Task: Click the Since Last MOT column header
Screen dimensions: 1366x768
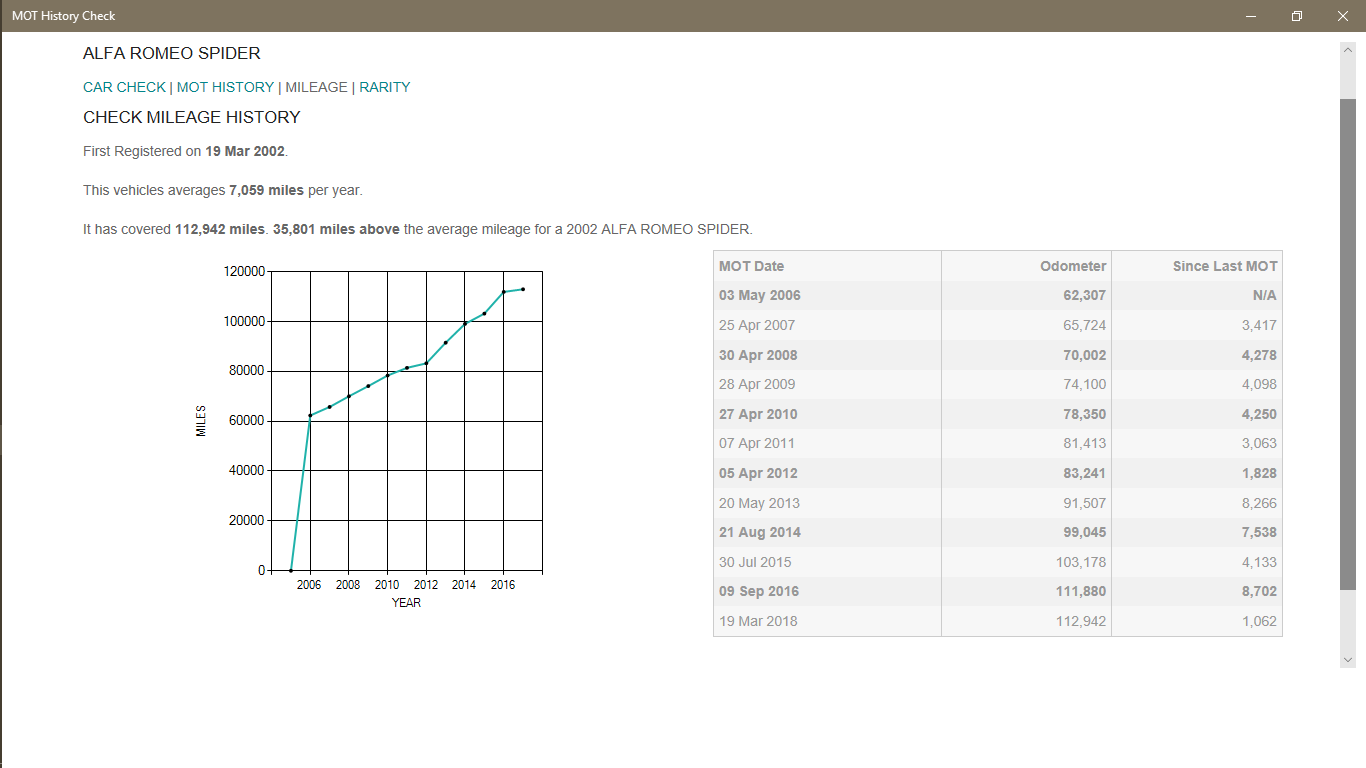Action: tap(1197, 266)
